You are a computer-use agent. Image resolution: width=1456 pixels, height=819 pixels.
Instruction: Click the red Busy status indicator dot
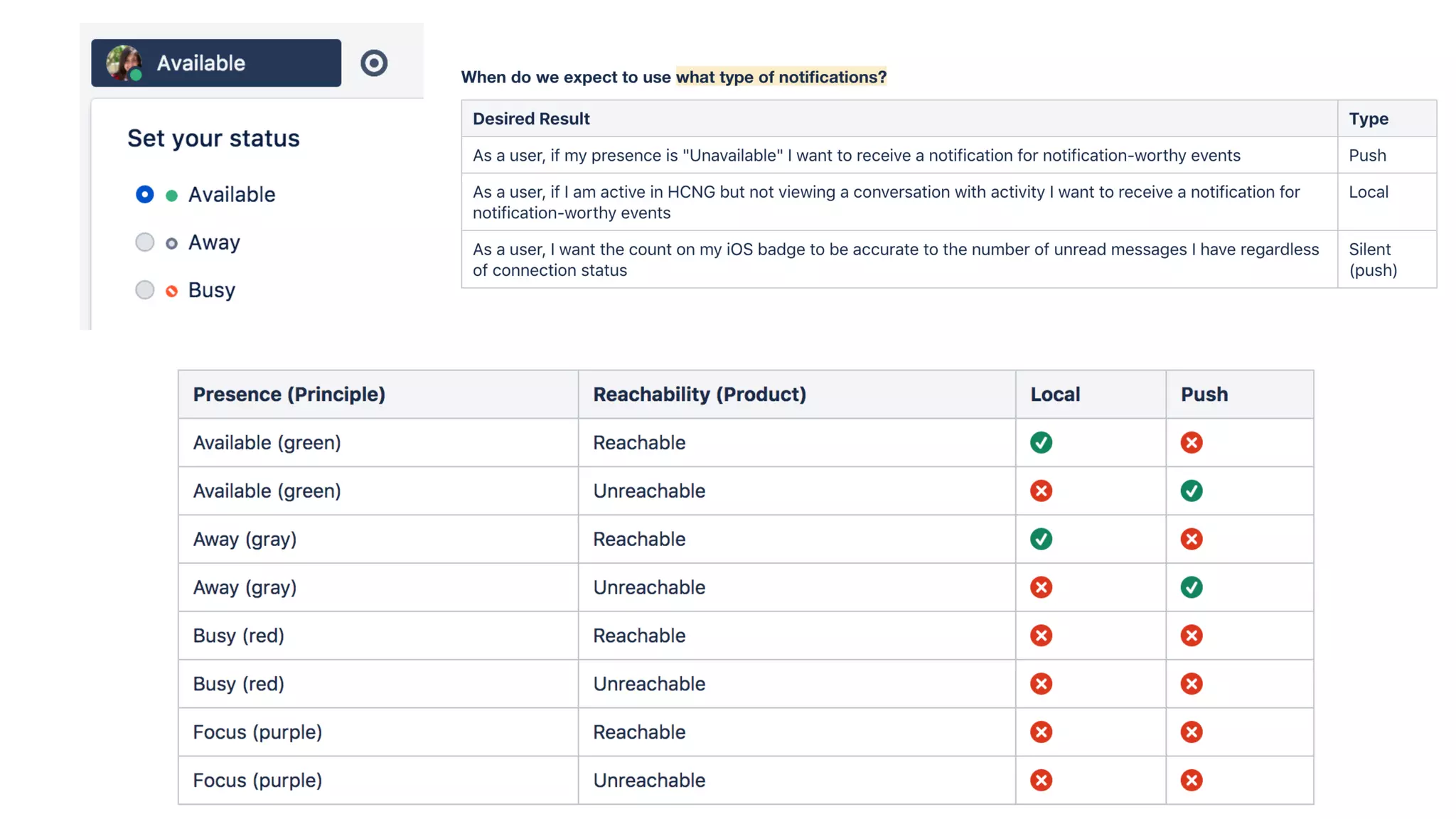click(x=171, y=291)
